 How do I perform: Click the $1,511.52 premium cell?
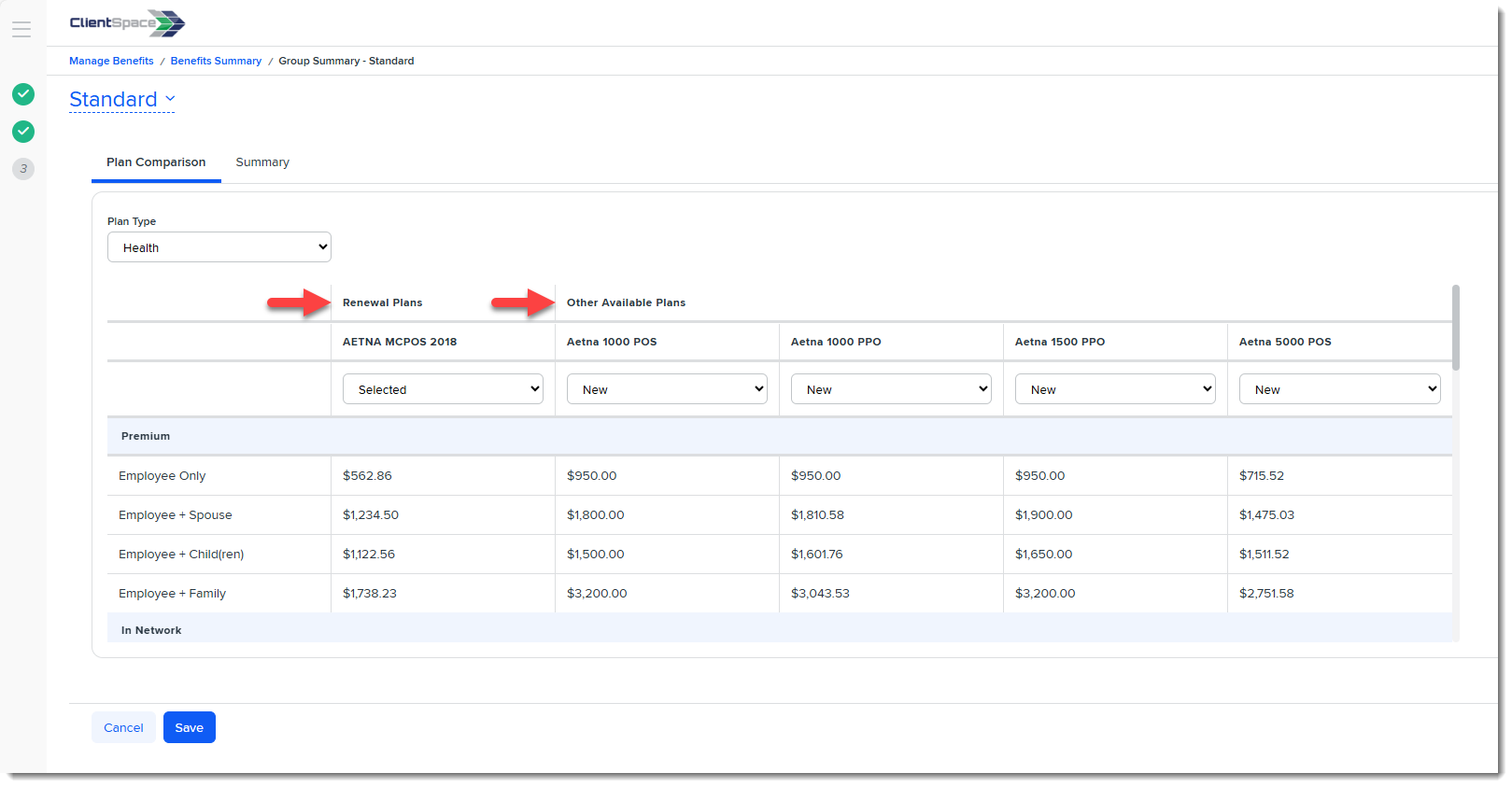1265,554
